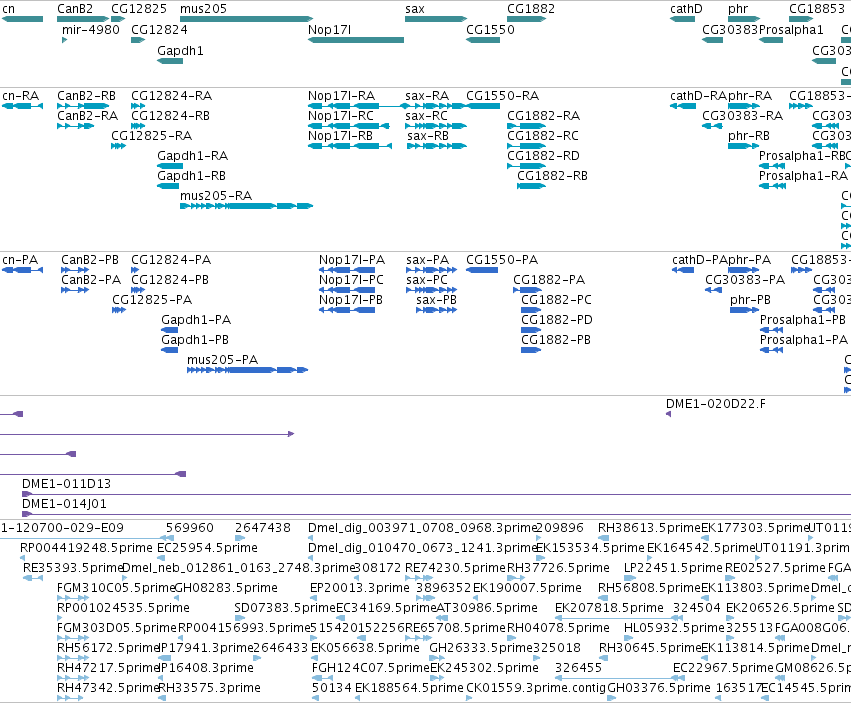Click the RP004419248.5prime EST label
The image size is (851, 703).
pyautogui.click(x=86, y=548)
